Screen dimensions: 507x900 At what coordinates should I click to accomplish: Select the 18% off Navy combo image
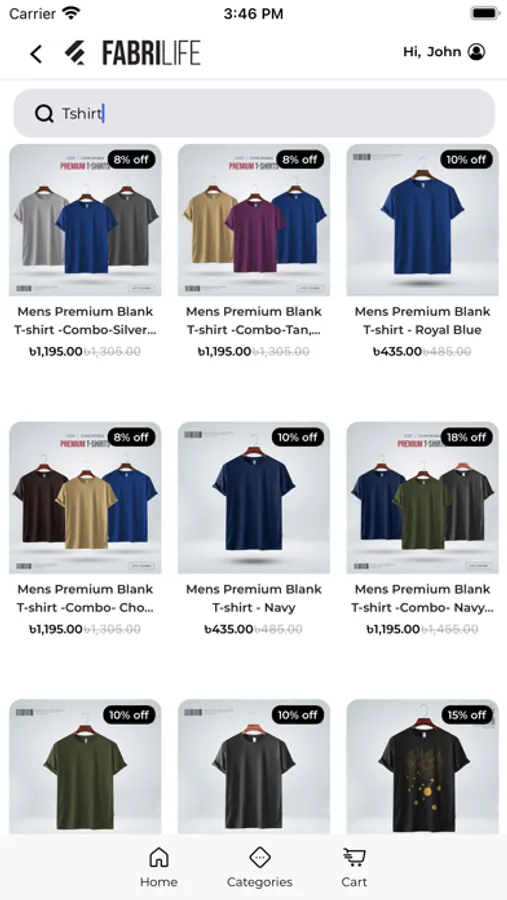coord(422,498)
